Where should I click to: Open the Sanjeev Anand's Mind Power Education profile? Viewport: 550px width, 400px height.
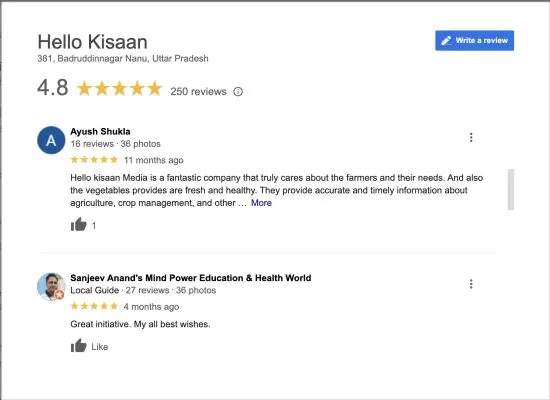(x=190, y=278)
